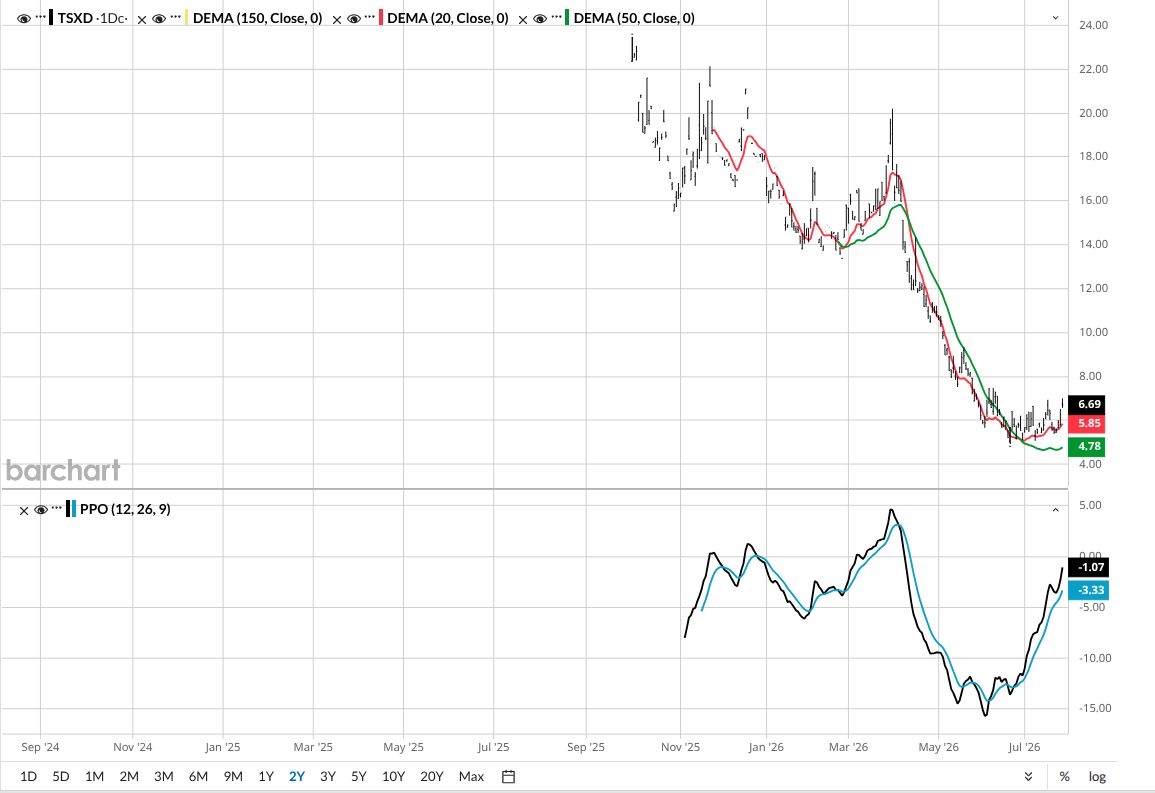1155x793 pixels.
Task: Click the TSXD 1Dc symbol label
Action: coord(92,18)
